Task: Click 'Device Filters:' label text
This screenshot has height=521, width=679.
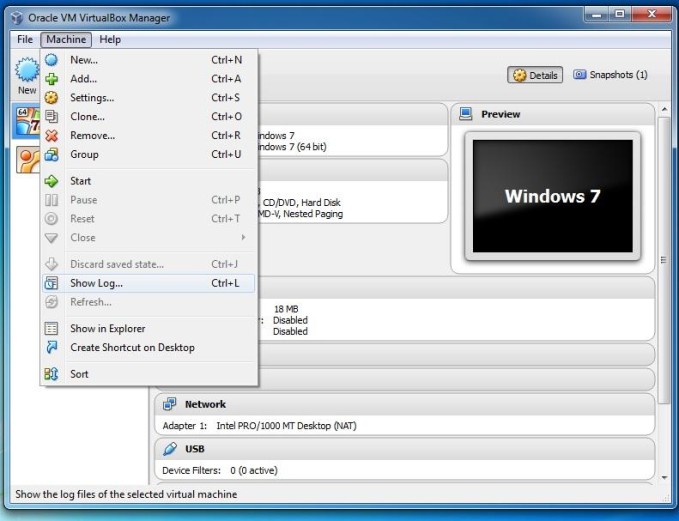Action: [191, 470]
